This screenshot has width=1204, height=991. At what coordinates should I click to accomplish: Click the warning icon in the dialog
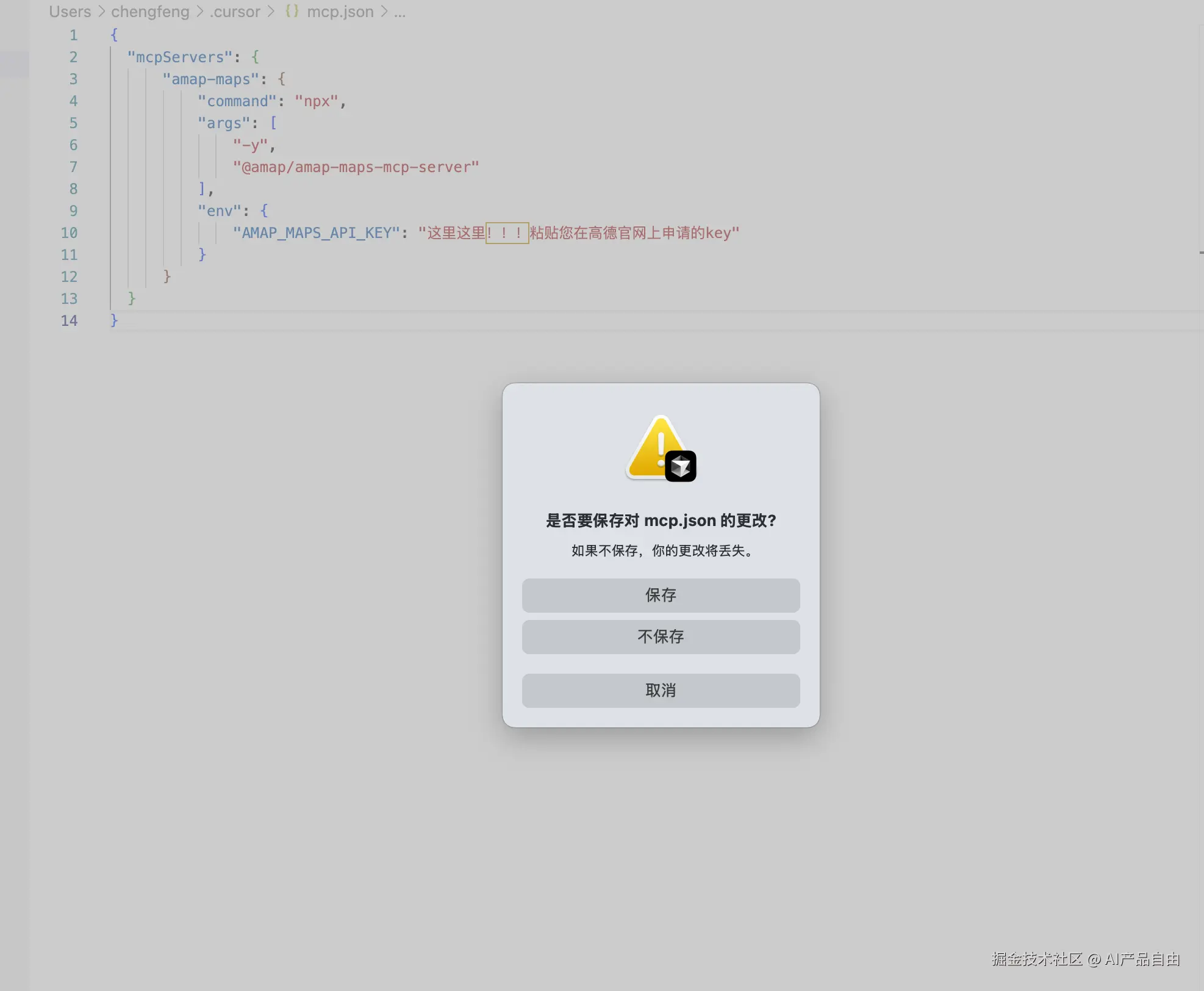coord(661,449)
